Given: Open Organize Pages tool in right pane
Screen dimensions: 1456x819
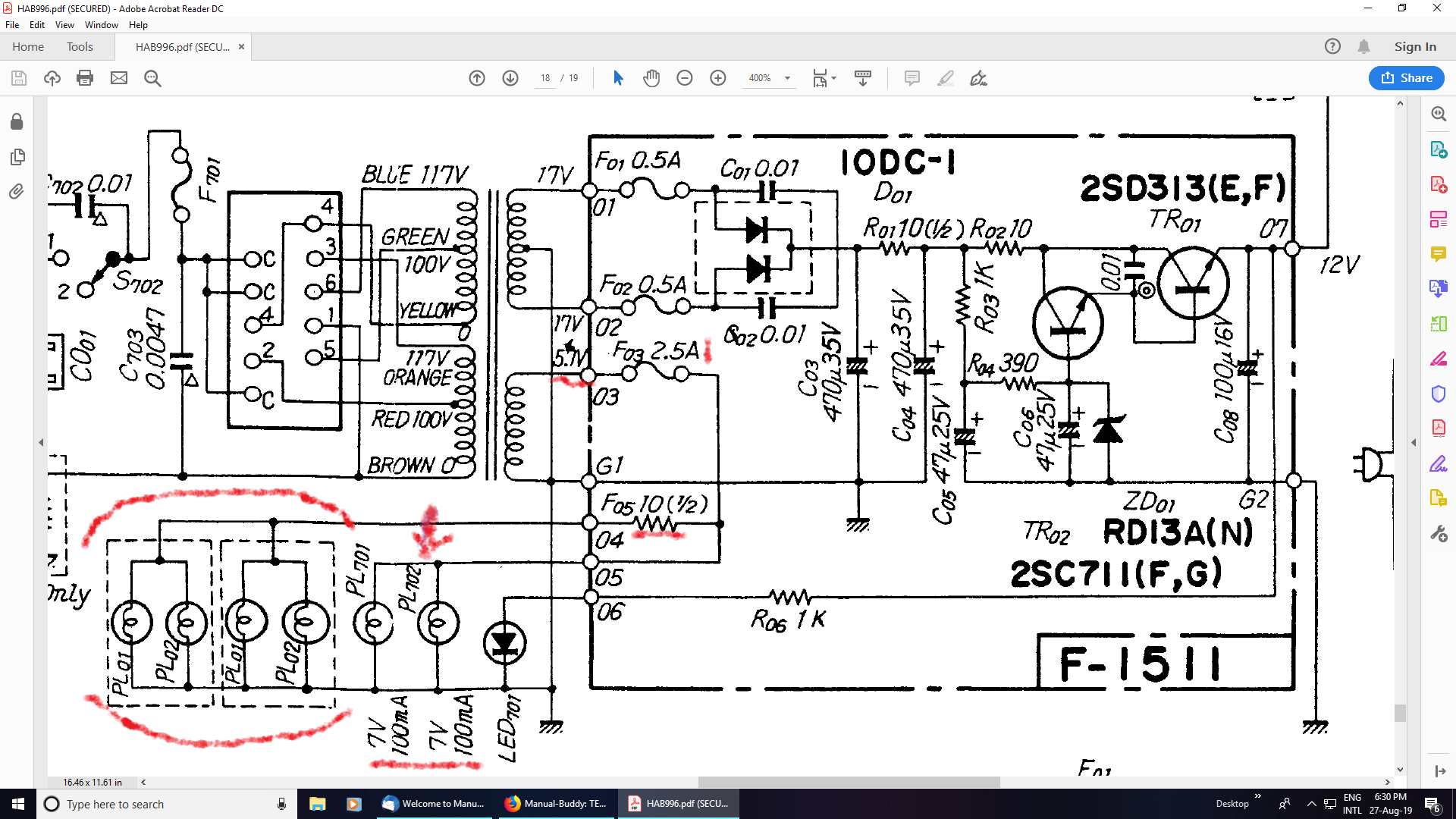Looking at the screenshot, I should [1439, 324].
